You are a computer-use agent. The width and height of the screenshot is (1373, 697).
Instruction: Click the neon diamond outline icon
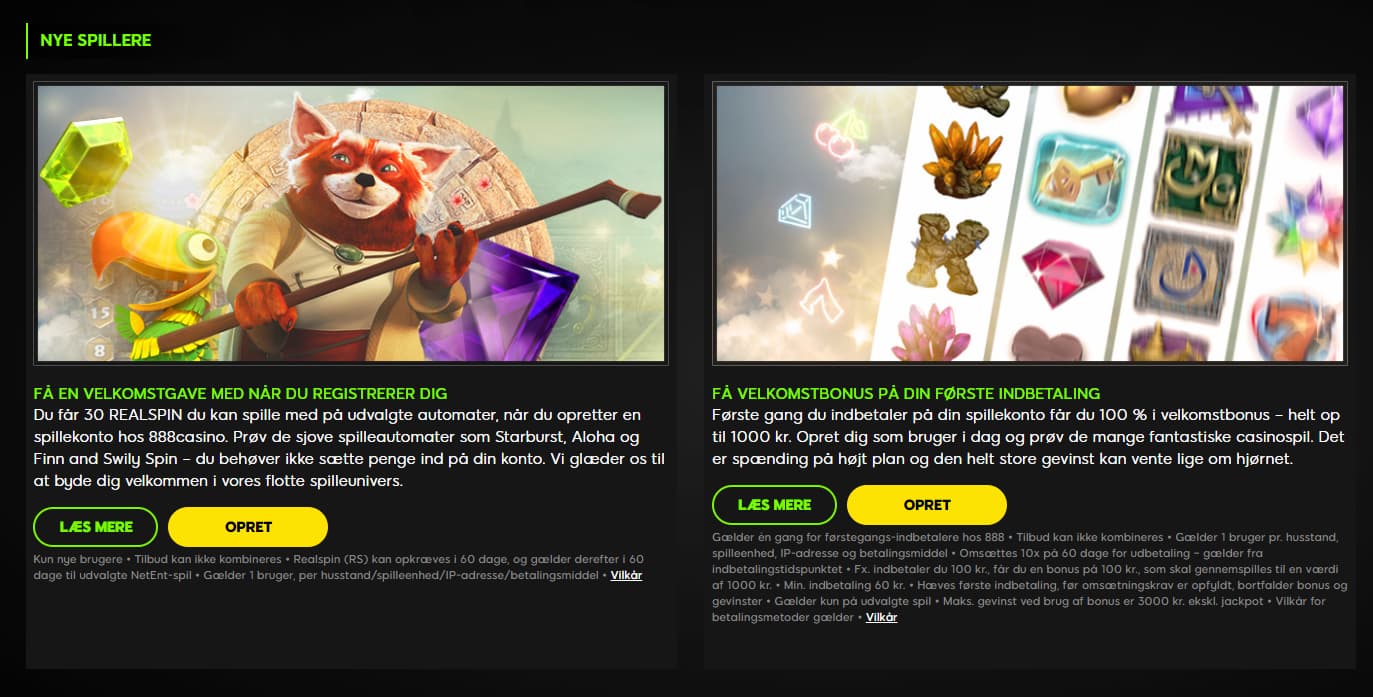point(795,211)
